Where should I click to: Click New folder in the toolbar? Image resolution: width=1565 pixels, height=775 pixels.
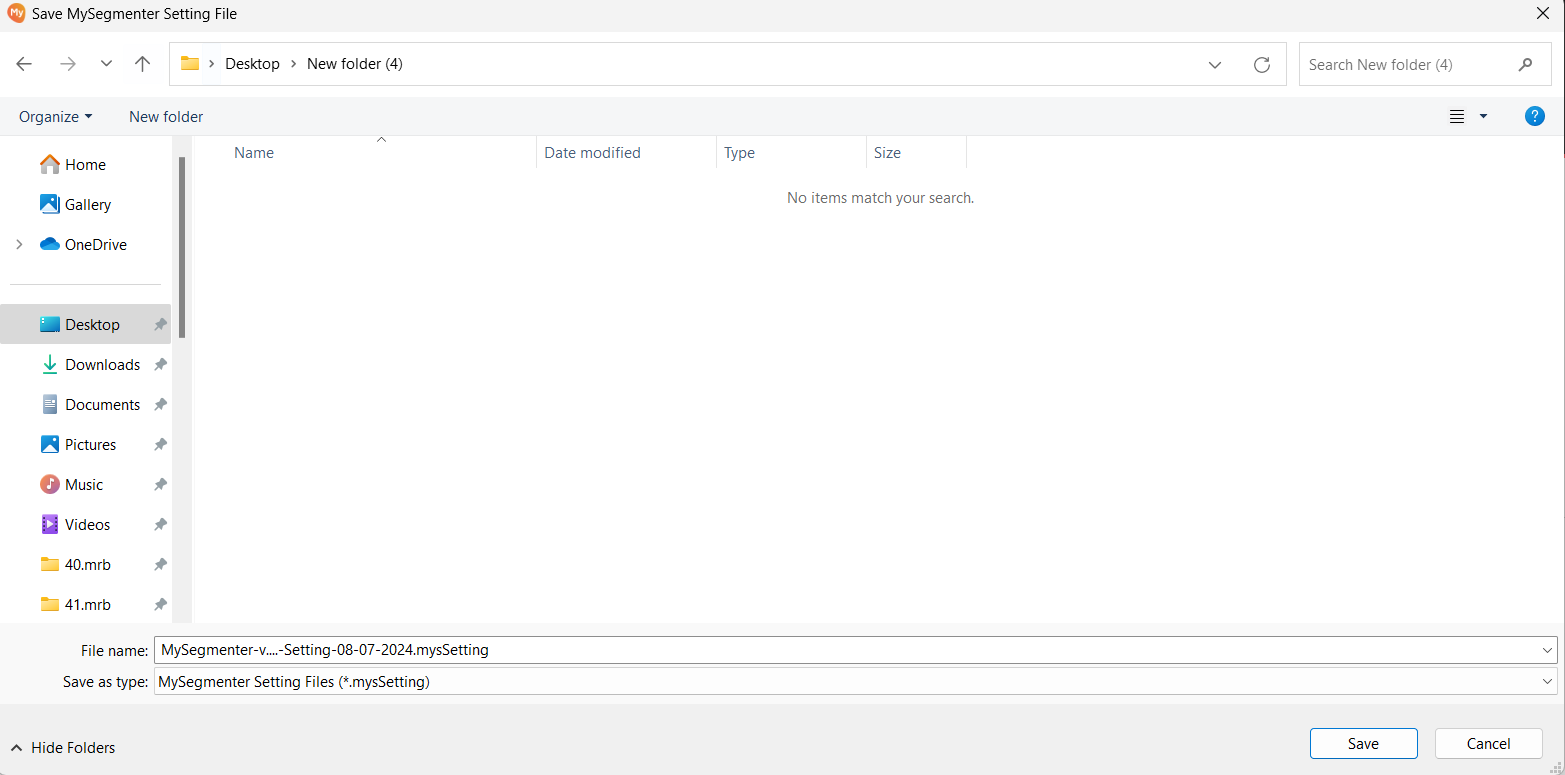(166, 117)
